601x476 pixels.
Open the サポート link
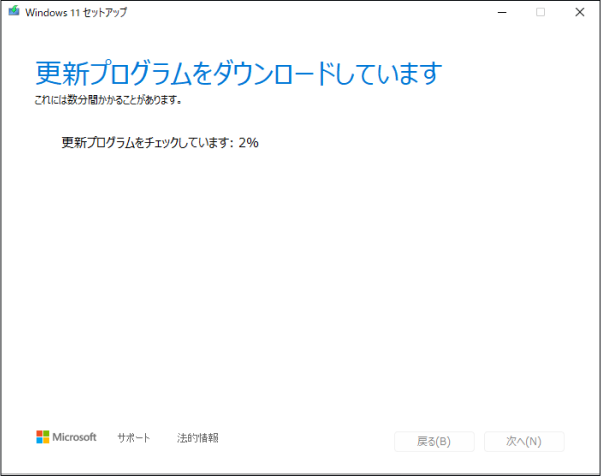point(133,438)
